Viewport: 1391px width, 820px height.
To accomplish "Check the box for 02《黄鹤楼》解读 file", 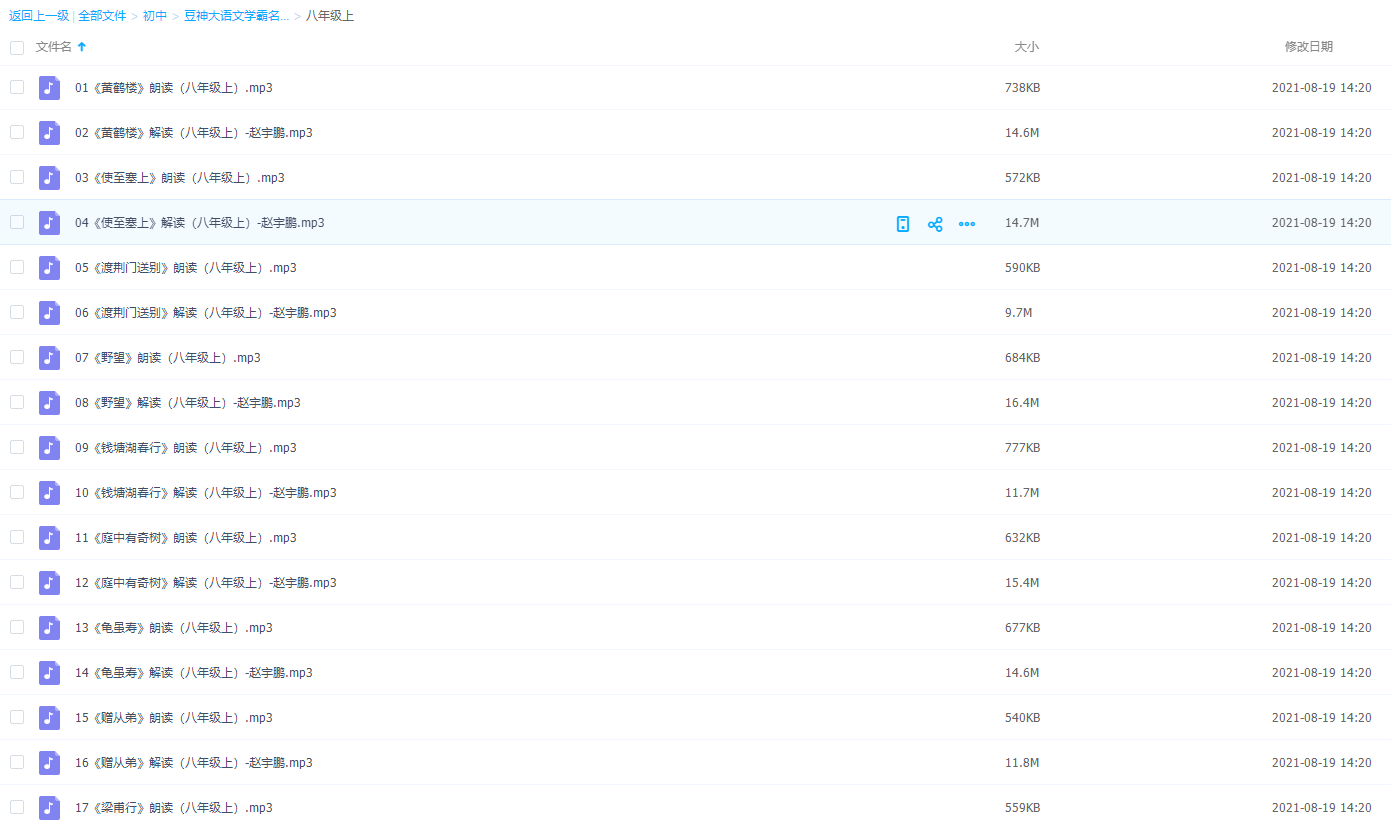I will click(x=17, y=132).
